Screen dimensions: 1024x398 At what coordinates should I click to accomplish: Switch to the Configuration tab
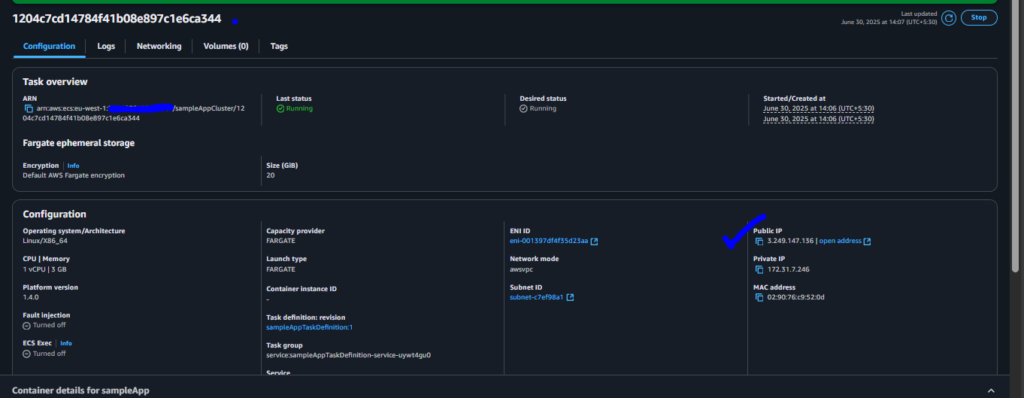click(x=49, y=46)
